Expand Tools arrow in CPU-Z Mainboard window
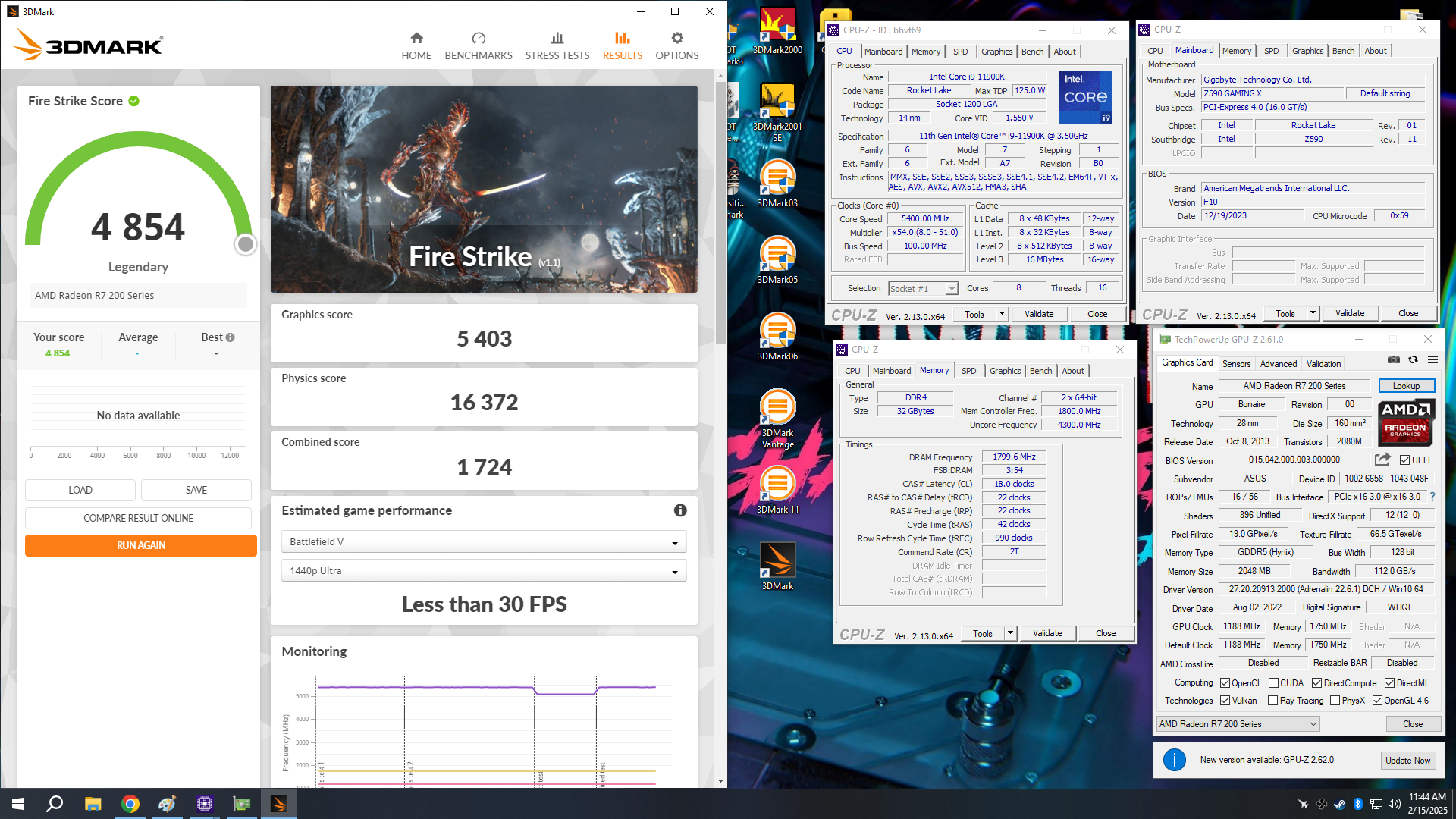The width and height of the screenshot is (1456, 819). (1312, 314)
